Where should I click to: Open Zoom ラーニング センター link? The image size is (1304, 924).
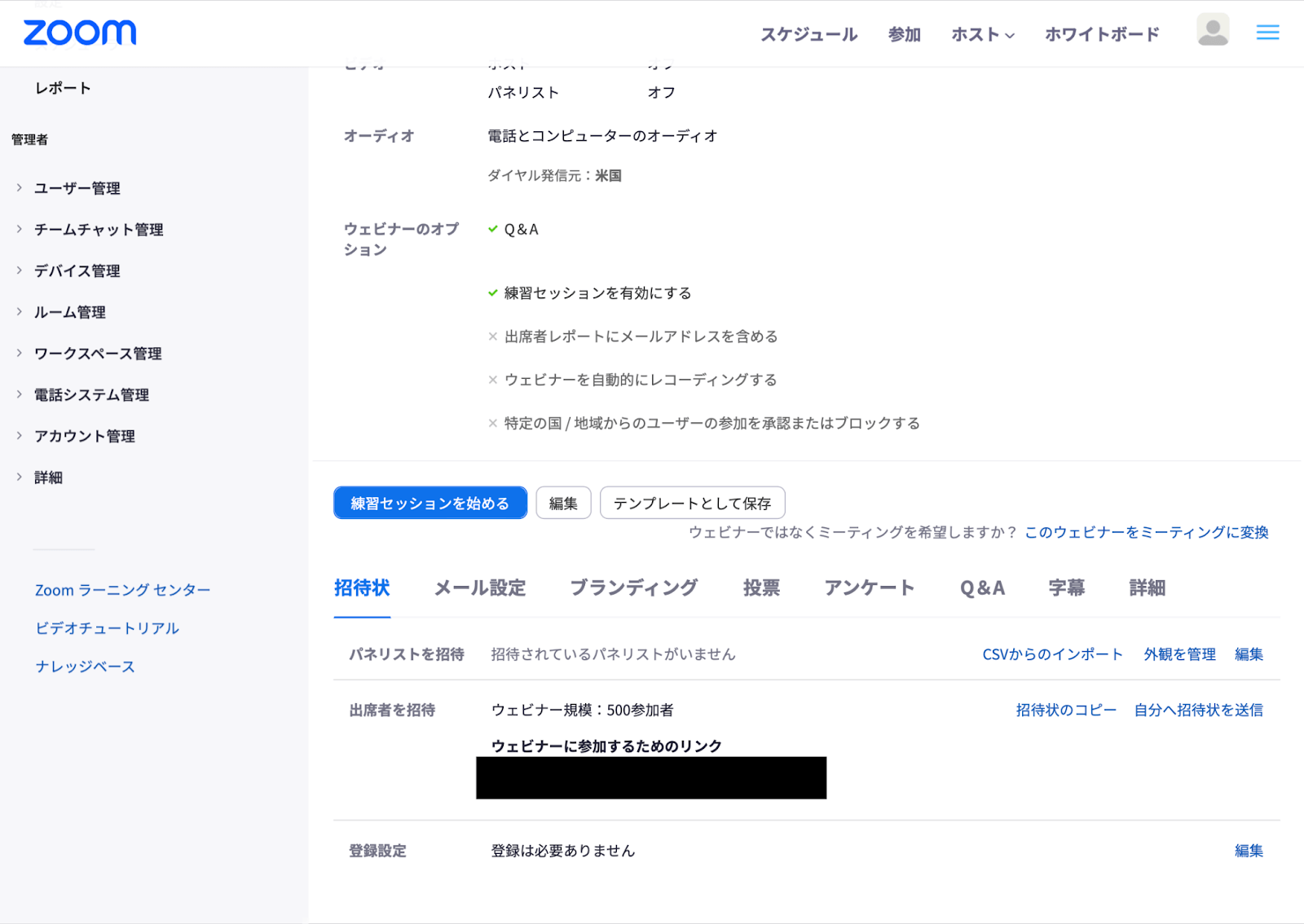tap(122, 590)
